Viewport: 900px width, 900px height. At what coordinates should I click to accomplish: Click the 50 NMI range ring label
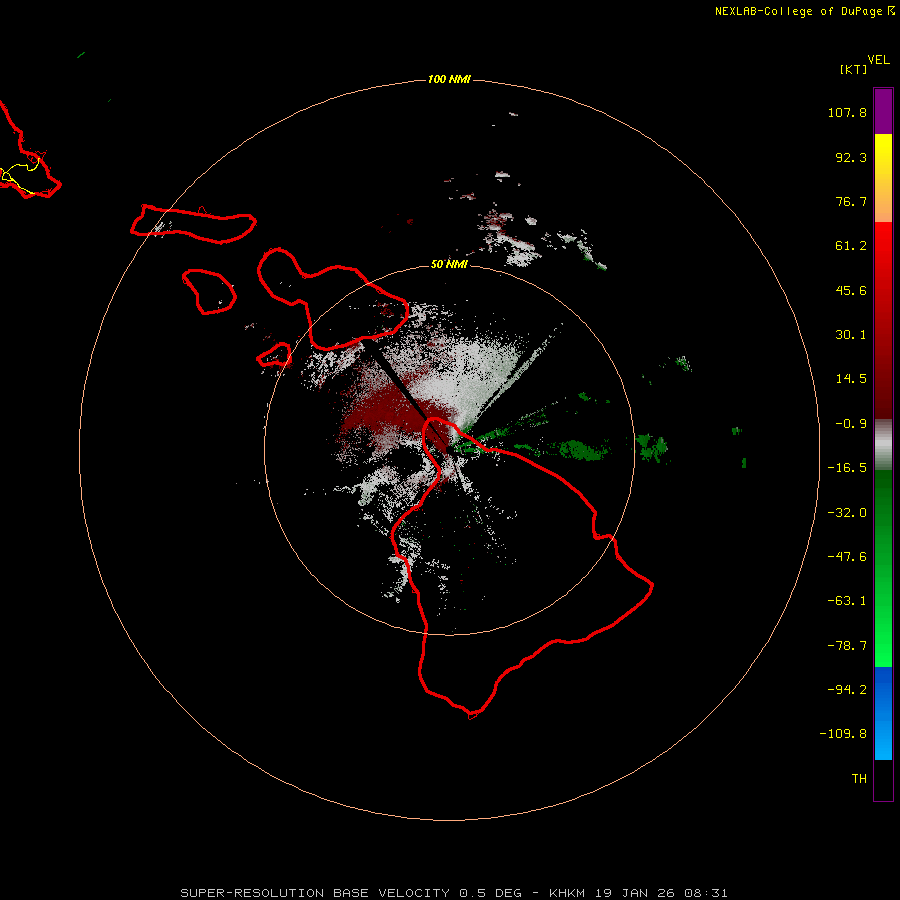449,264
